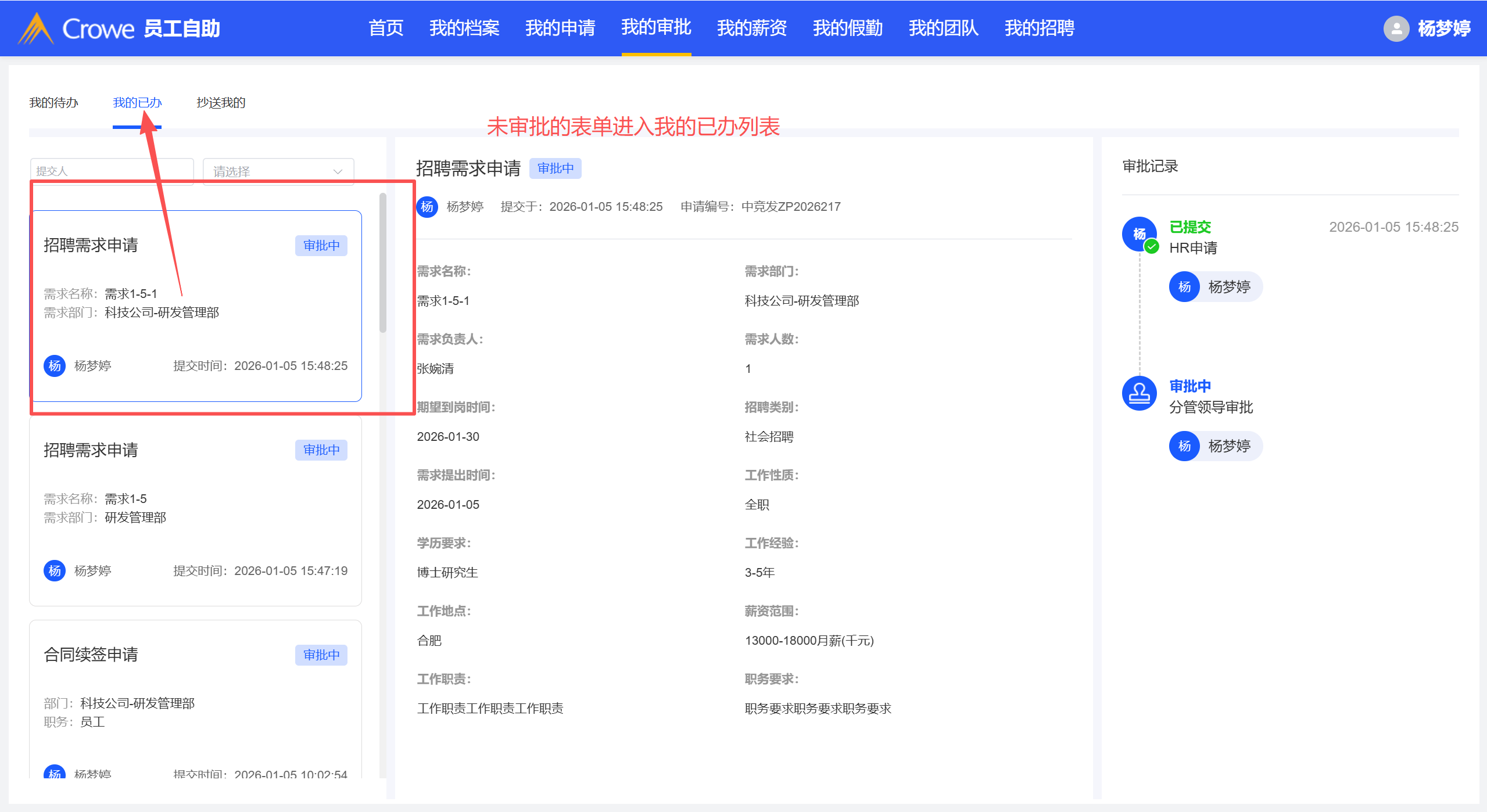This screenshot has height=812, width=1487.
Task: Click the 杨 avatar chip under HR申请
Action: pyautogui.click(x=1184, y=287)
